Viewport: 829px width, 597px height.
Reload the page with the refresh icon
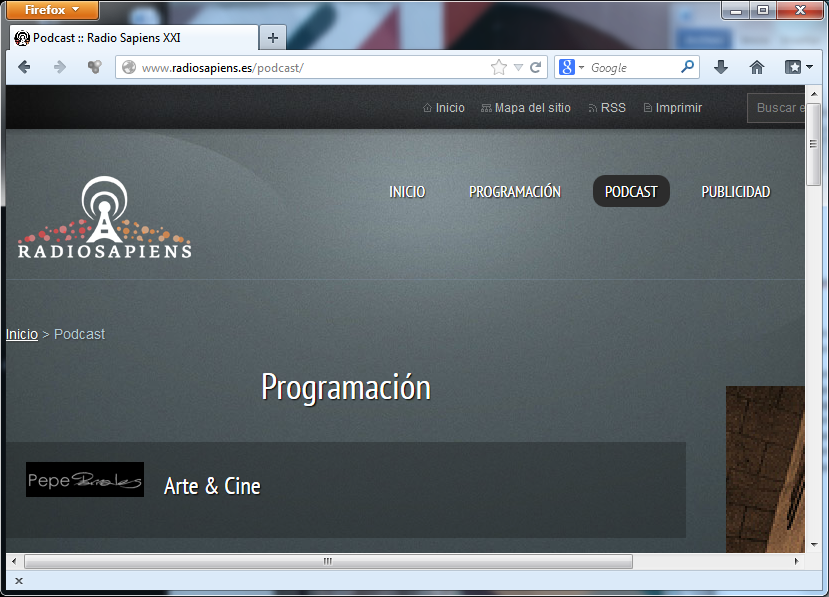click(x=536, y=68)
